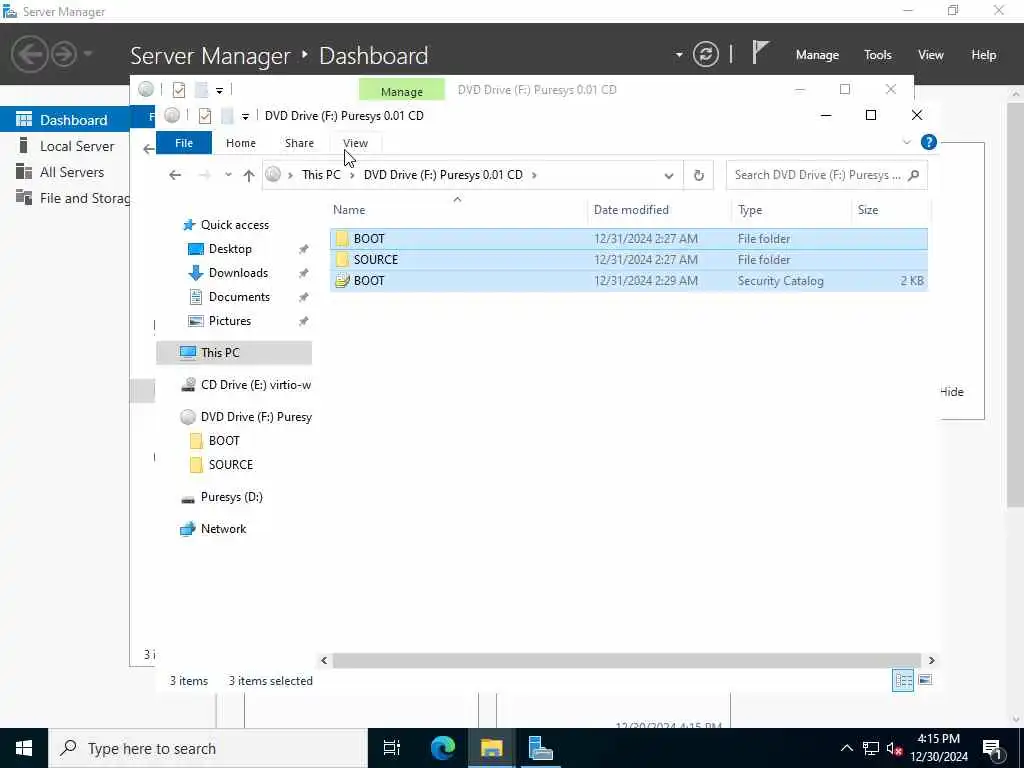The image size is (1024, 768).
Task: Open the File tab in Explorer ribbon
Action: (x=184, y=143)
